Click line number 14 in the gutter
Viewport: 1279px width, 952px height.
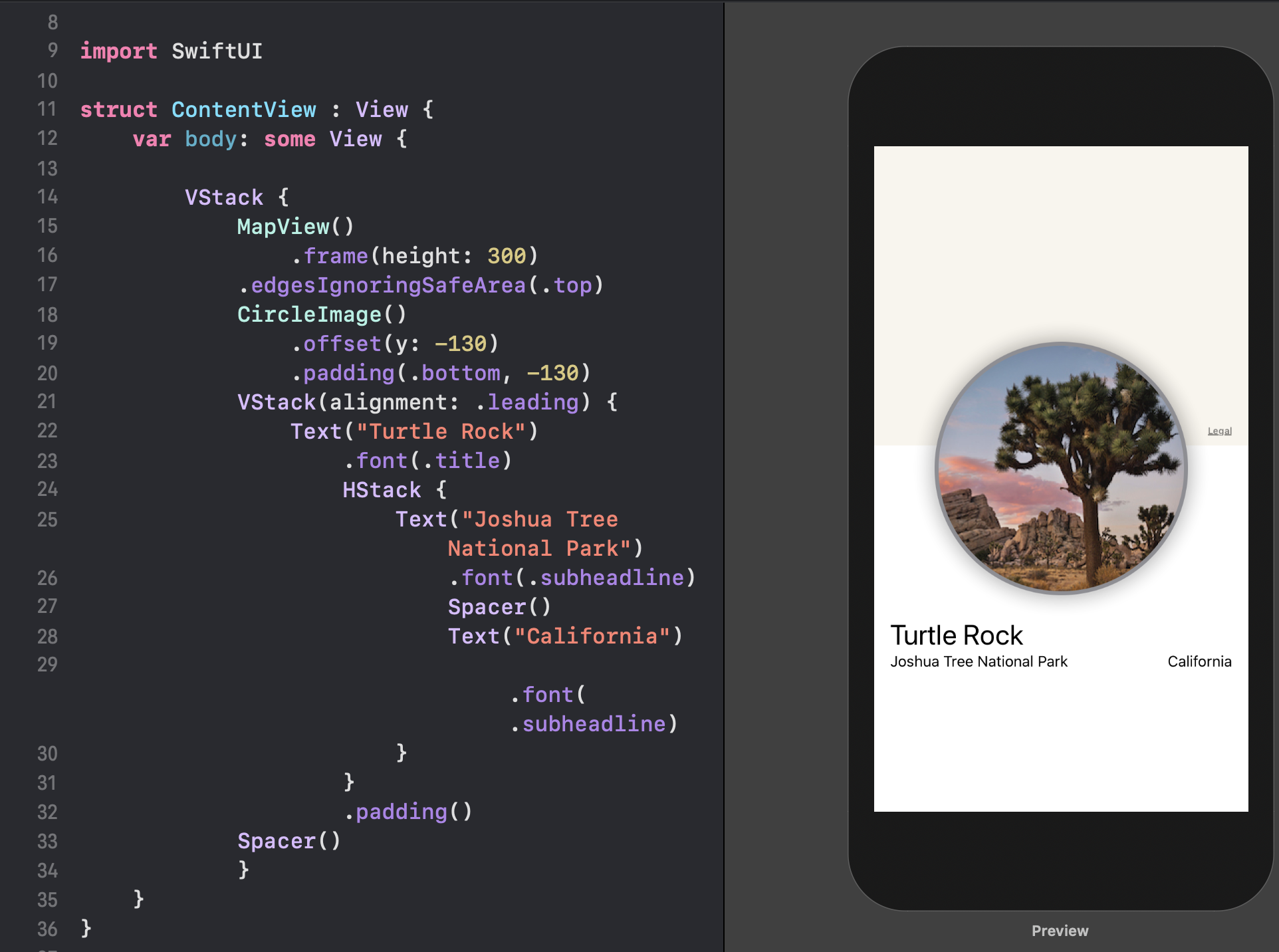[x=47, y=197]
